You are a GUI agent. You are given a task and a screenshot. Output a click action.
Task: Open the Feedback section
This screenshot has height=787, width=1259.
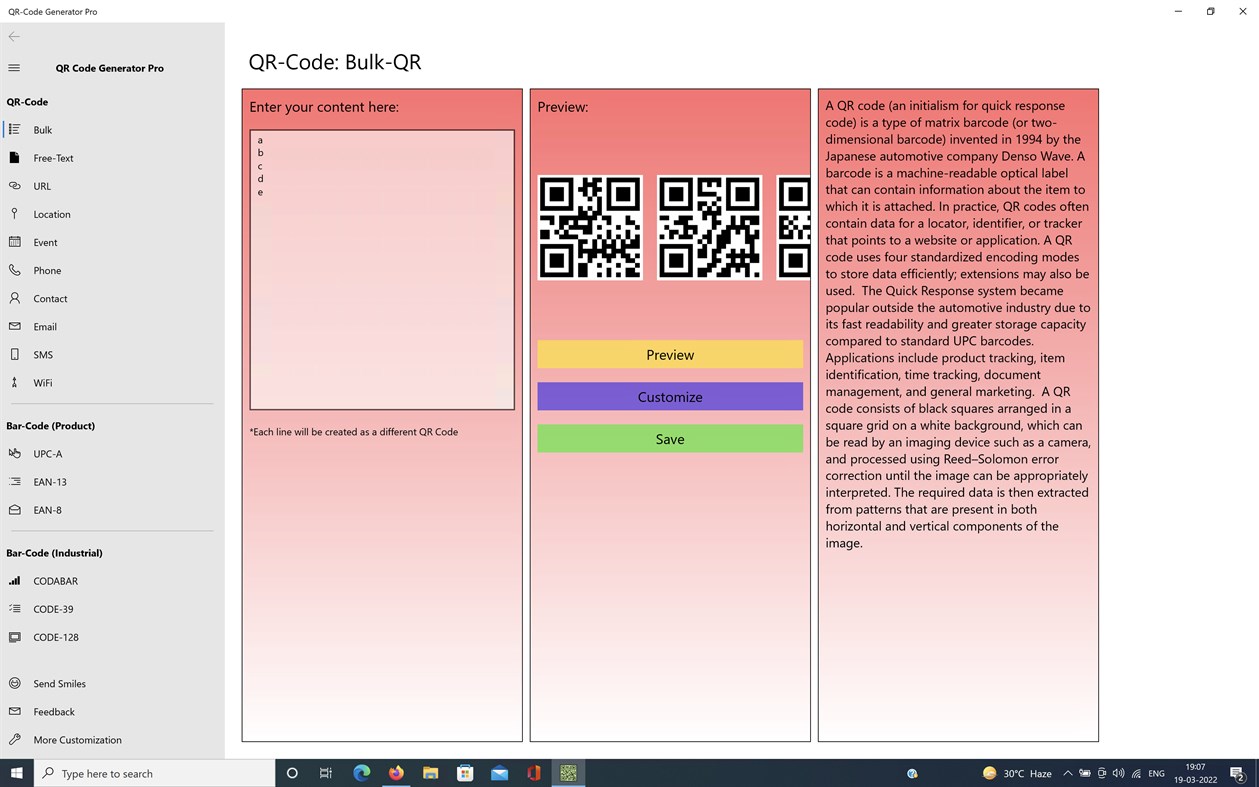pos(55,711)
